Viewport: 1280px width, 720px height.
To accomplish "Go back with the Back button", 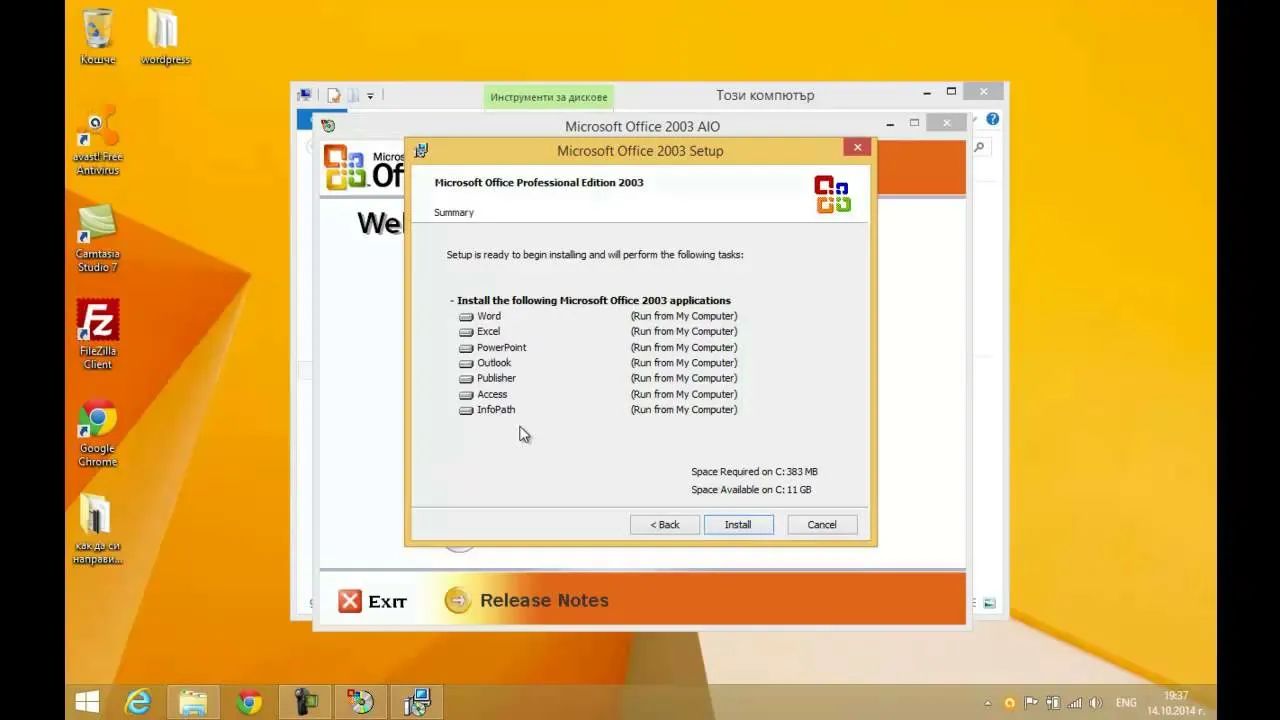I will coord(665,525).
